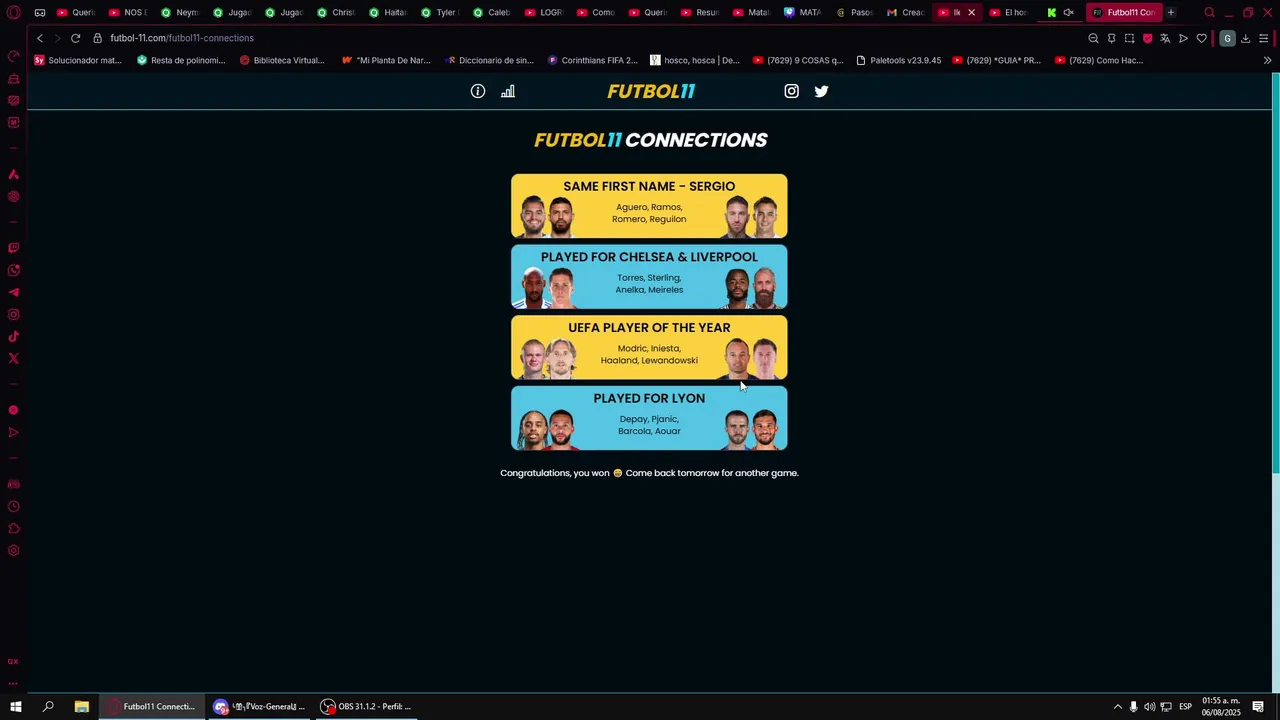Switch to the 'Tyler' tab
The width and height of the screenshot is (1280, 720).
pyautogui.click(x=439, y=13)
